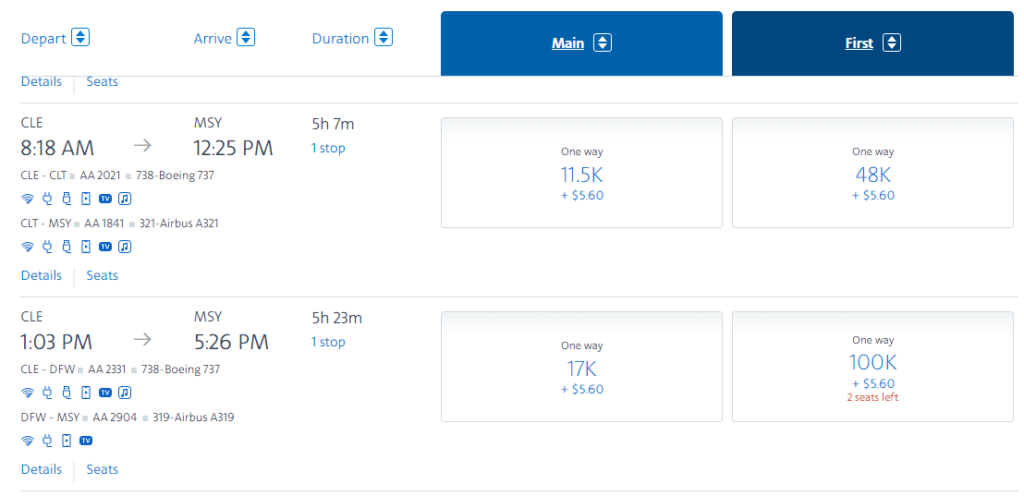Click live TV icon for AA 1841
This screenshot has height=496, width=1024.
click(x=105, y=246)
